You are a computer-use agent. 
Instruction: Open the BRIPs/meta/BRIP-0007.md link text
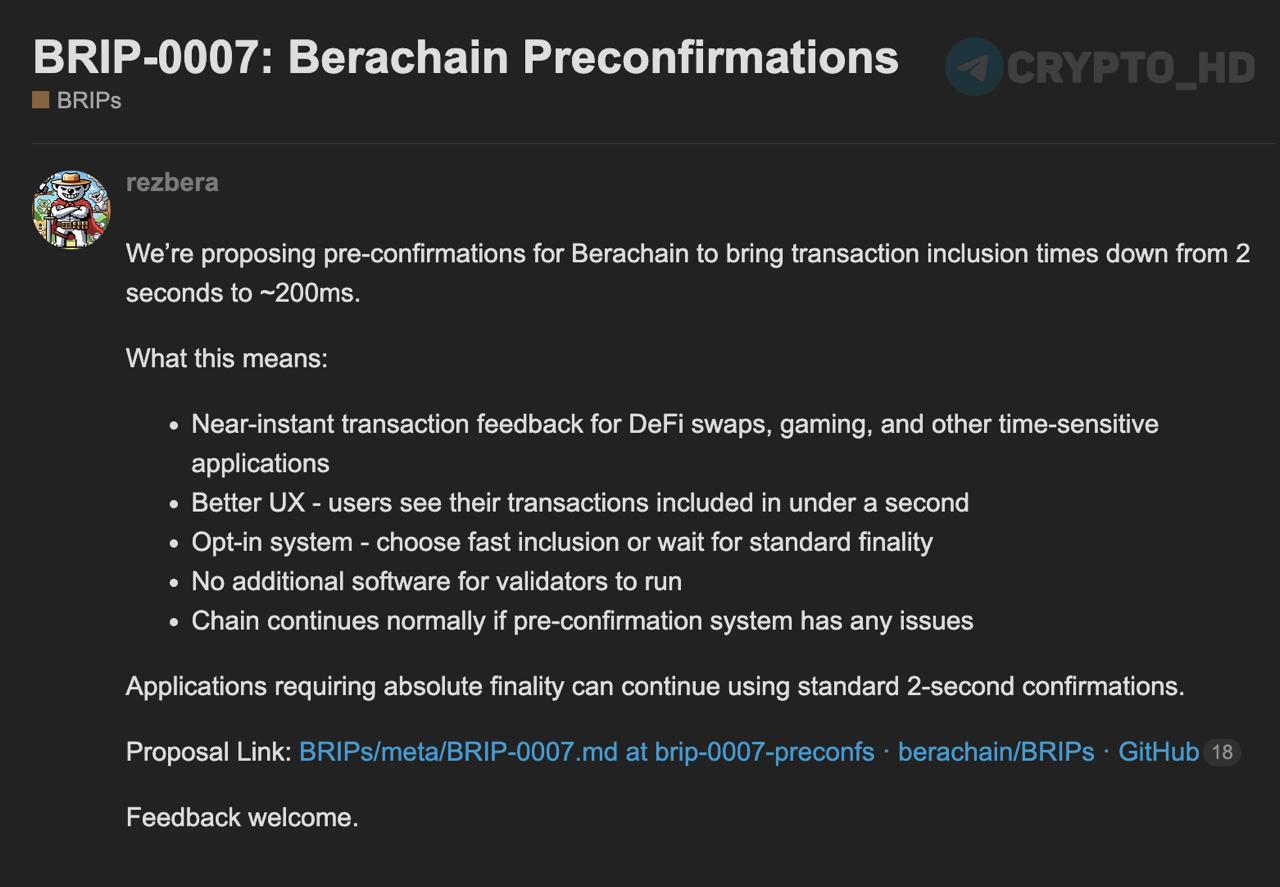(458, 752)
